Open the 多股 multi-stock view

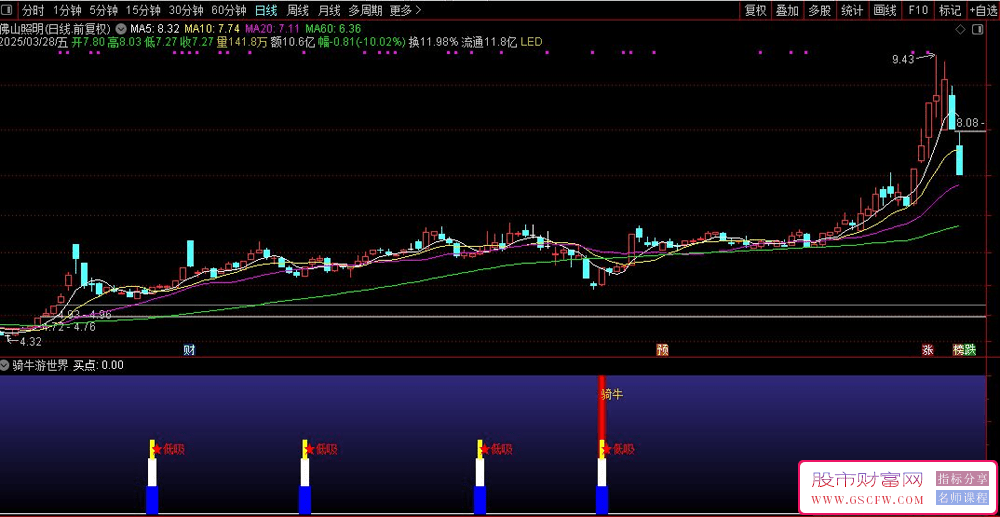point(820,10)
